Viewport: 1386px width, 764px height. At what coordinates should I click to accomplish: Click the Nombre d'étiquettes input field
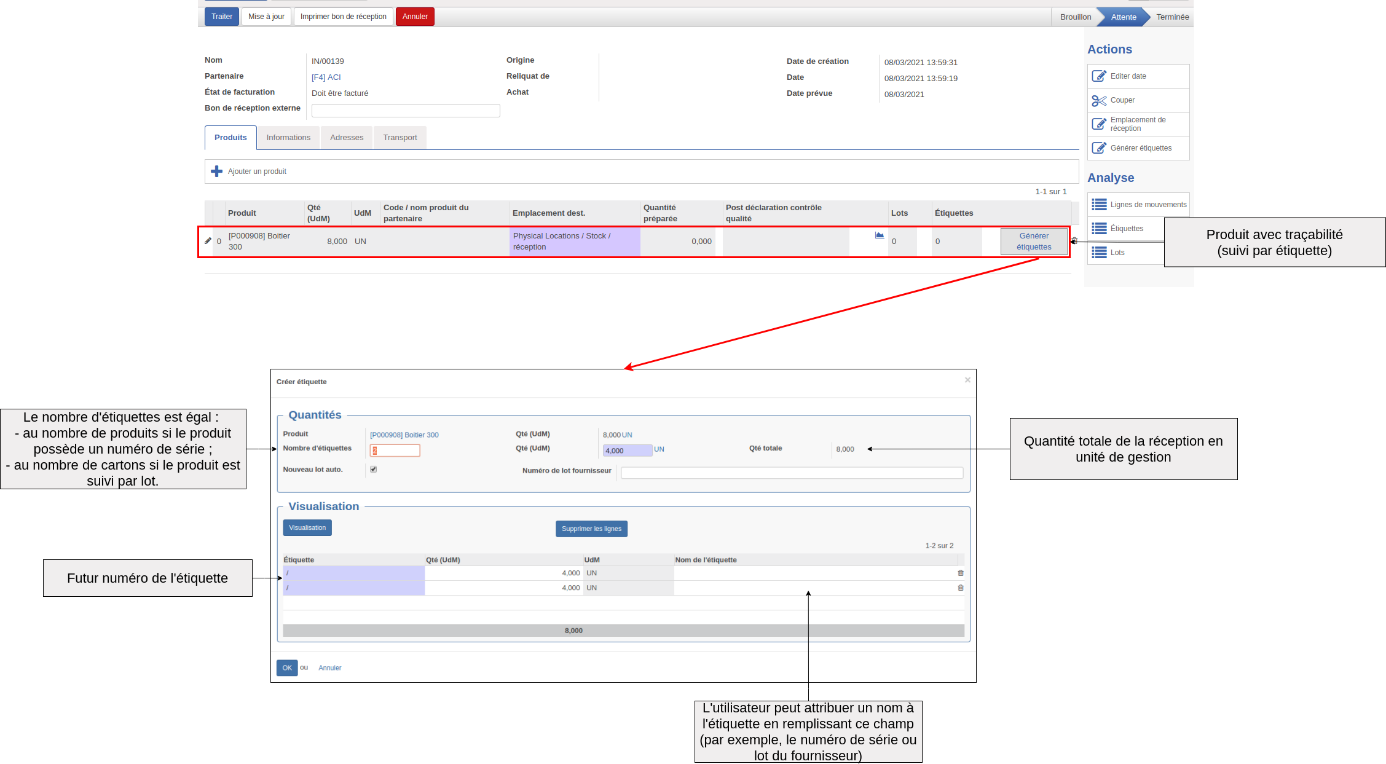(x=395, y=450)
